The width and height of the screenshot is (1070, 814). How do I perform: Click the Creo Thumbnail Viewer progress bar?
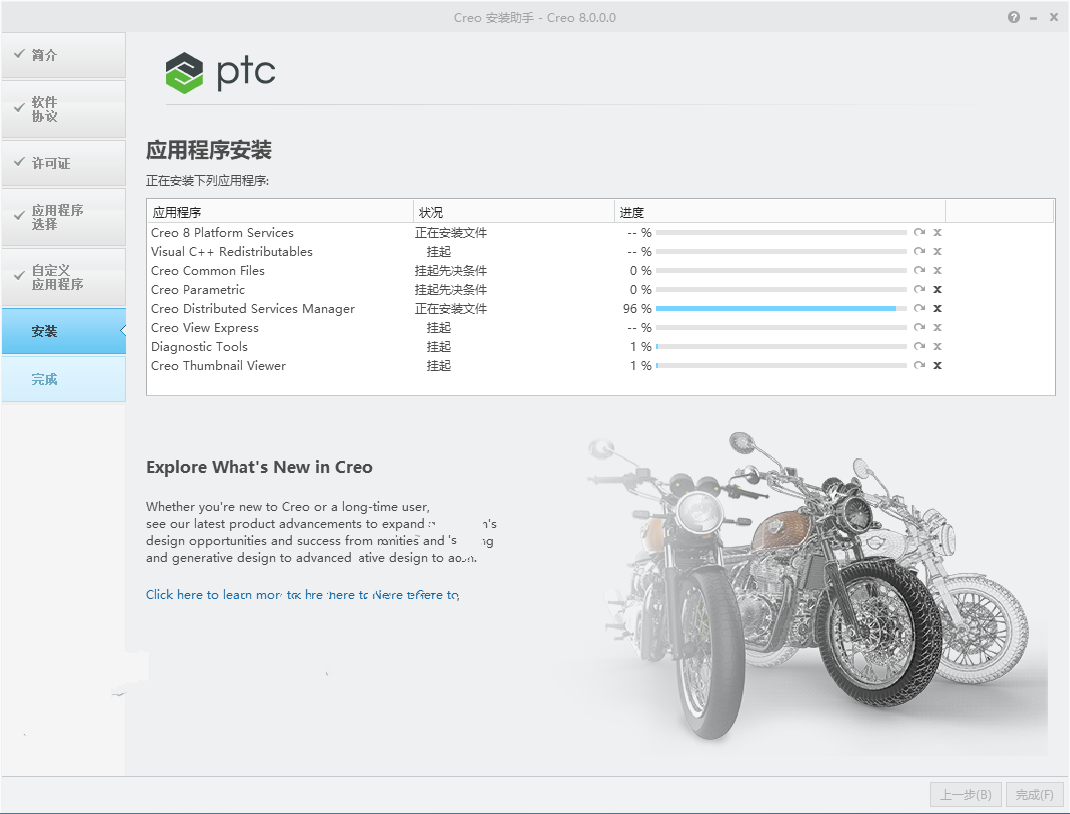[781, 366]
